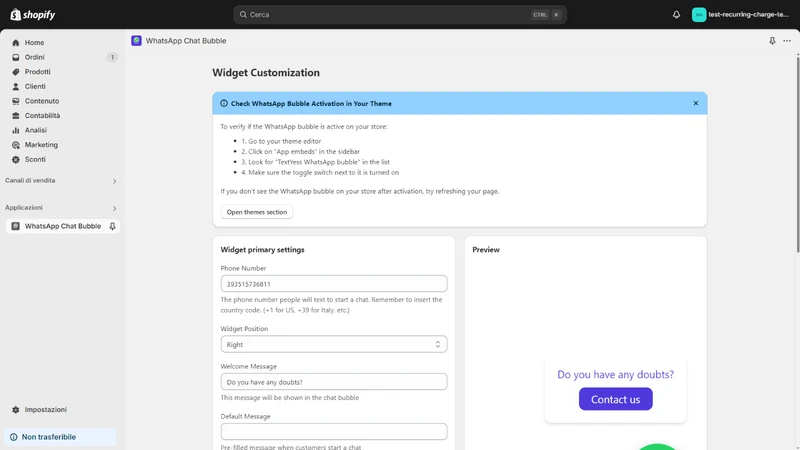Screen dimensions: 800x450
Task: Click the pin icon in the app header
Action: click(772, 41)
